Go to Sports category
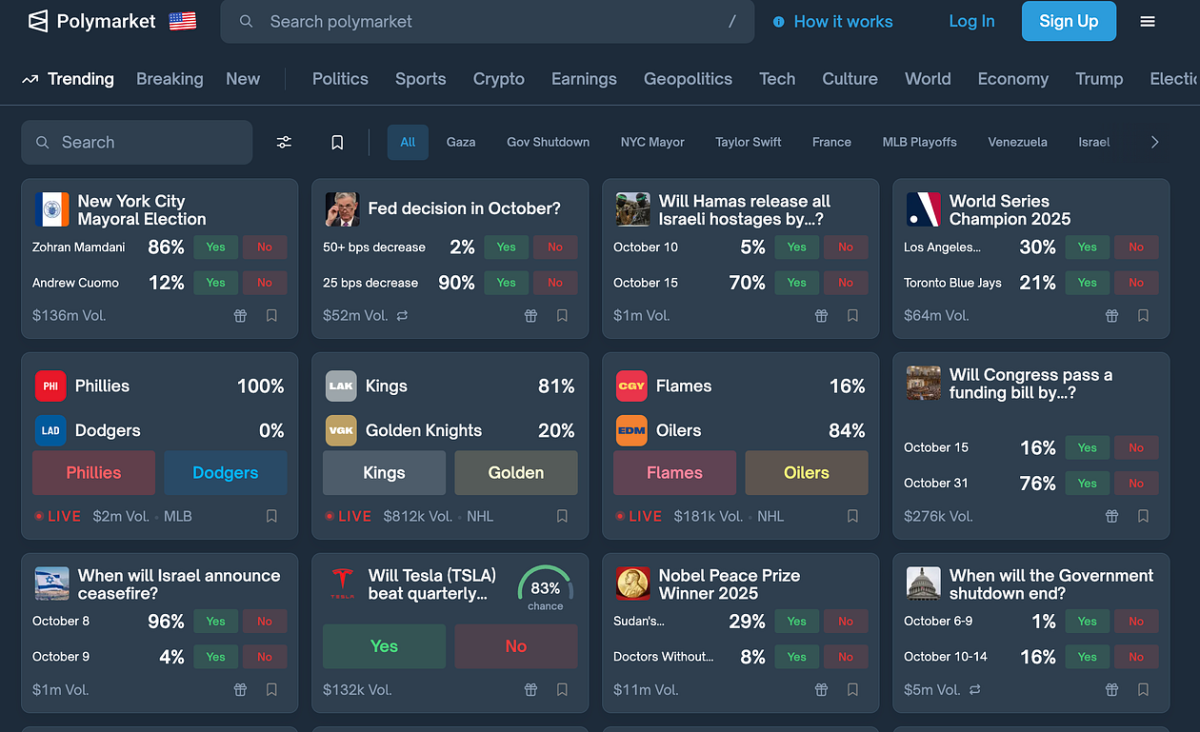This screenshot has width=1200, height=732. tap(420, 79)
